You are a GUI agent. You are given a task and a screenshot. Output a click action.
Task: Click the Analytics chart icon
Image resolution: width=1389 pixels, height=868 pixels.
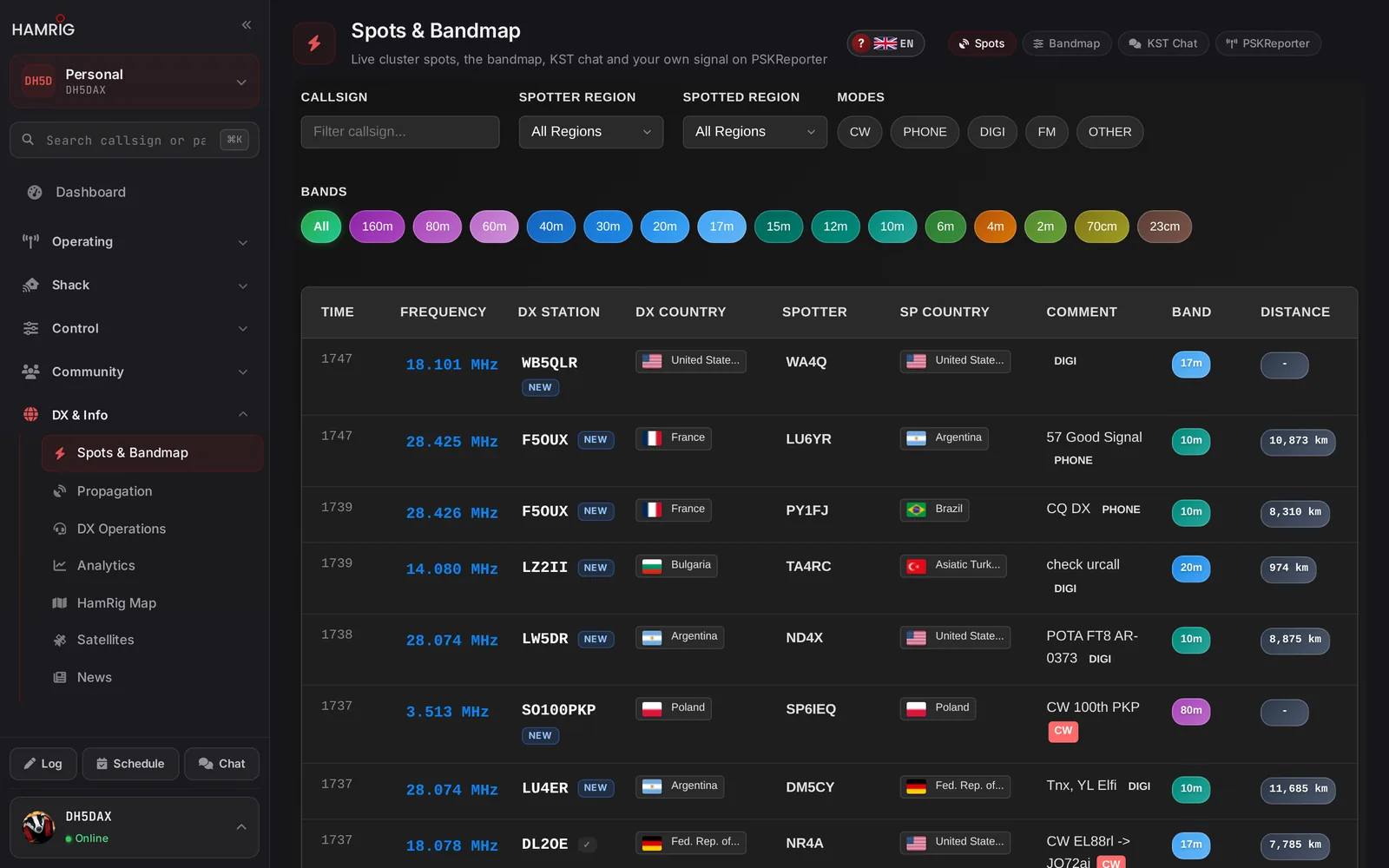tap(60, 566)
